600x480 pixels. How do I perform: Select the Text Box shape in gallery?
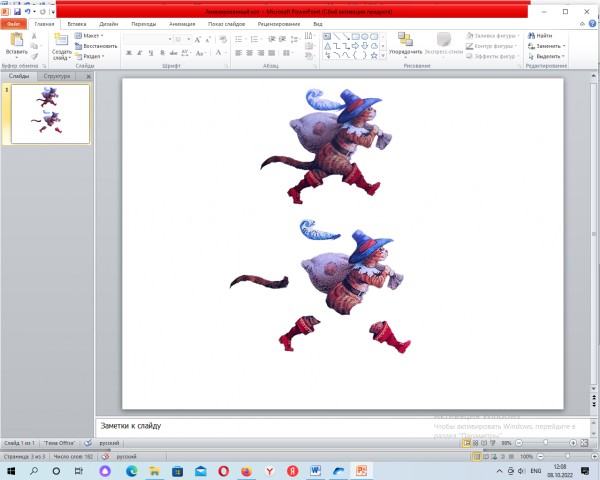point(327,37)
